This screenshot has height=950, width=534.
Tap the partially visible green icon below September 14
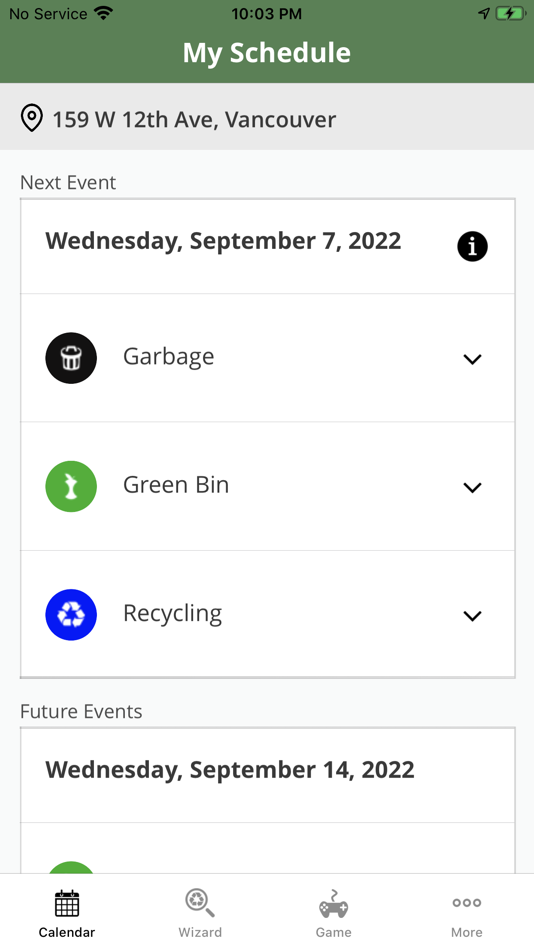tap(71, 868)
